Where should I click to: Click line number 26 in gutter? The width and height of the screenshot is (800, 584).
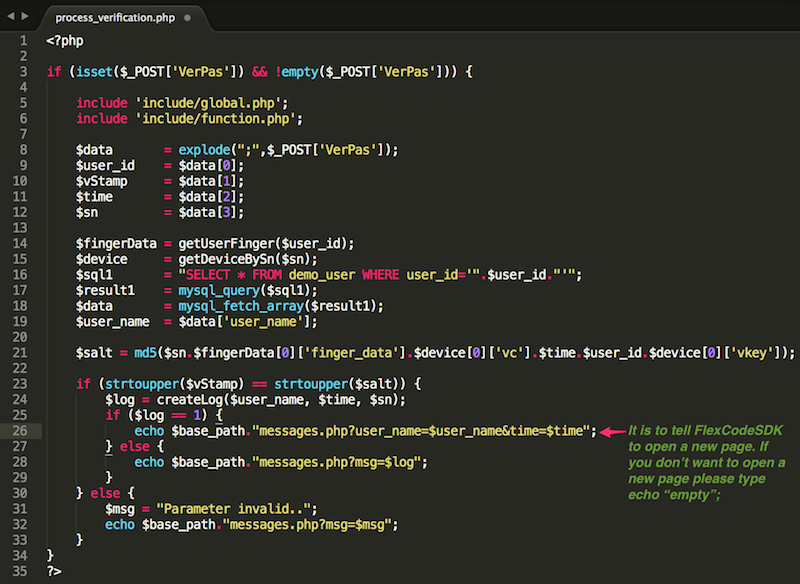(20, 431)
